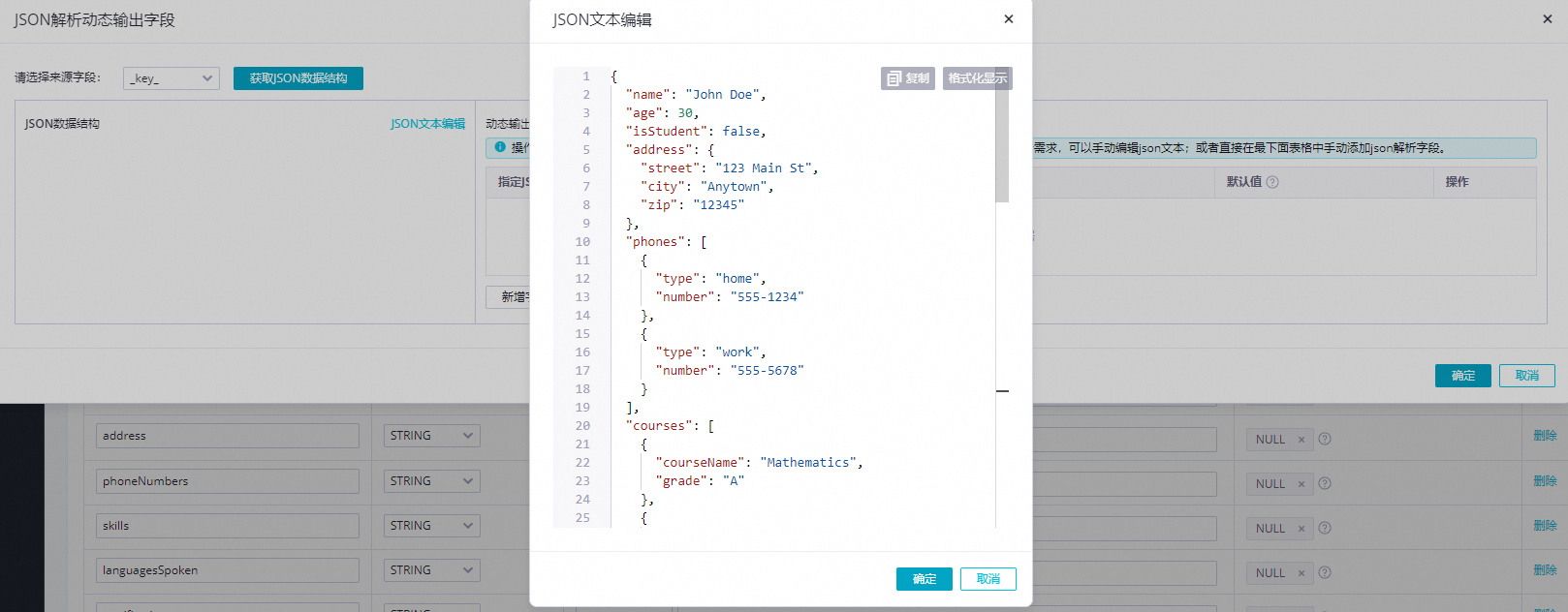The height and width of the screenshot is (612, 1568).
Task: Click the format display (格式化显示) button
Action: click(x=977, y=78)
